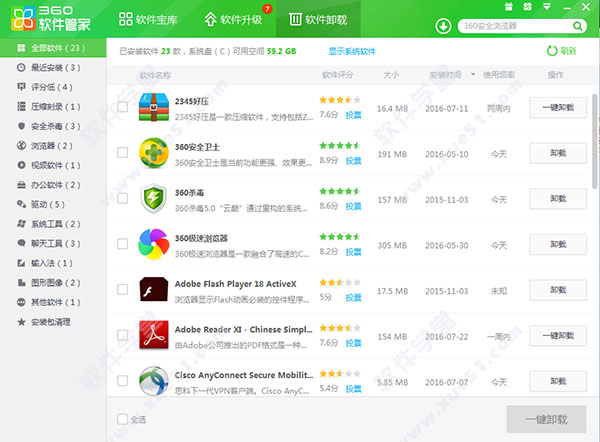600x442 pixels.
Task: Click 卸载 for 360极速浏览器
Action: (558, 244)
